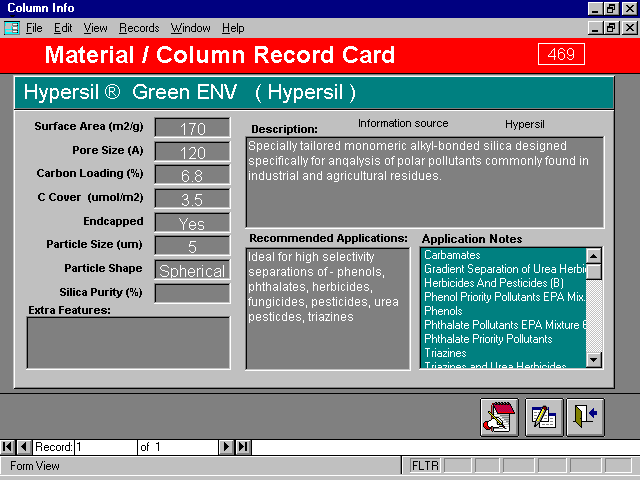Click the Application Notes scroll down arrow
The height and width of the screenshot is (480, 640).
click(593, 360)
